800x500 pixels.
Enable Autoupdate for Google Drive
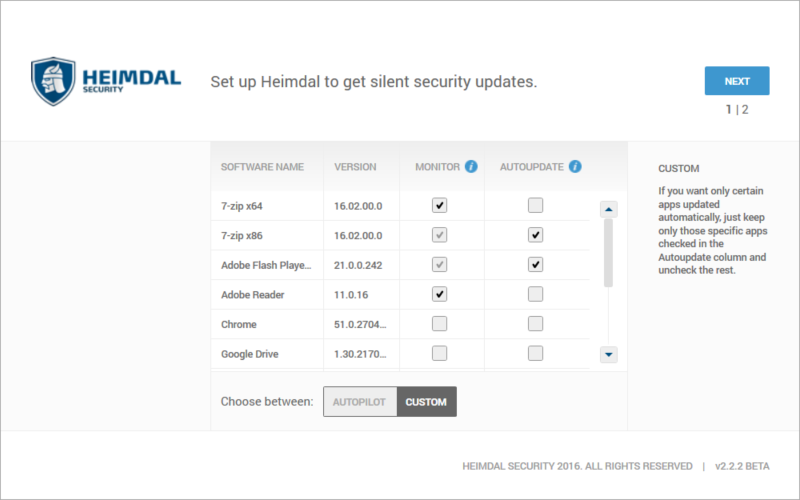535,353
